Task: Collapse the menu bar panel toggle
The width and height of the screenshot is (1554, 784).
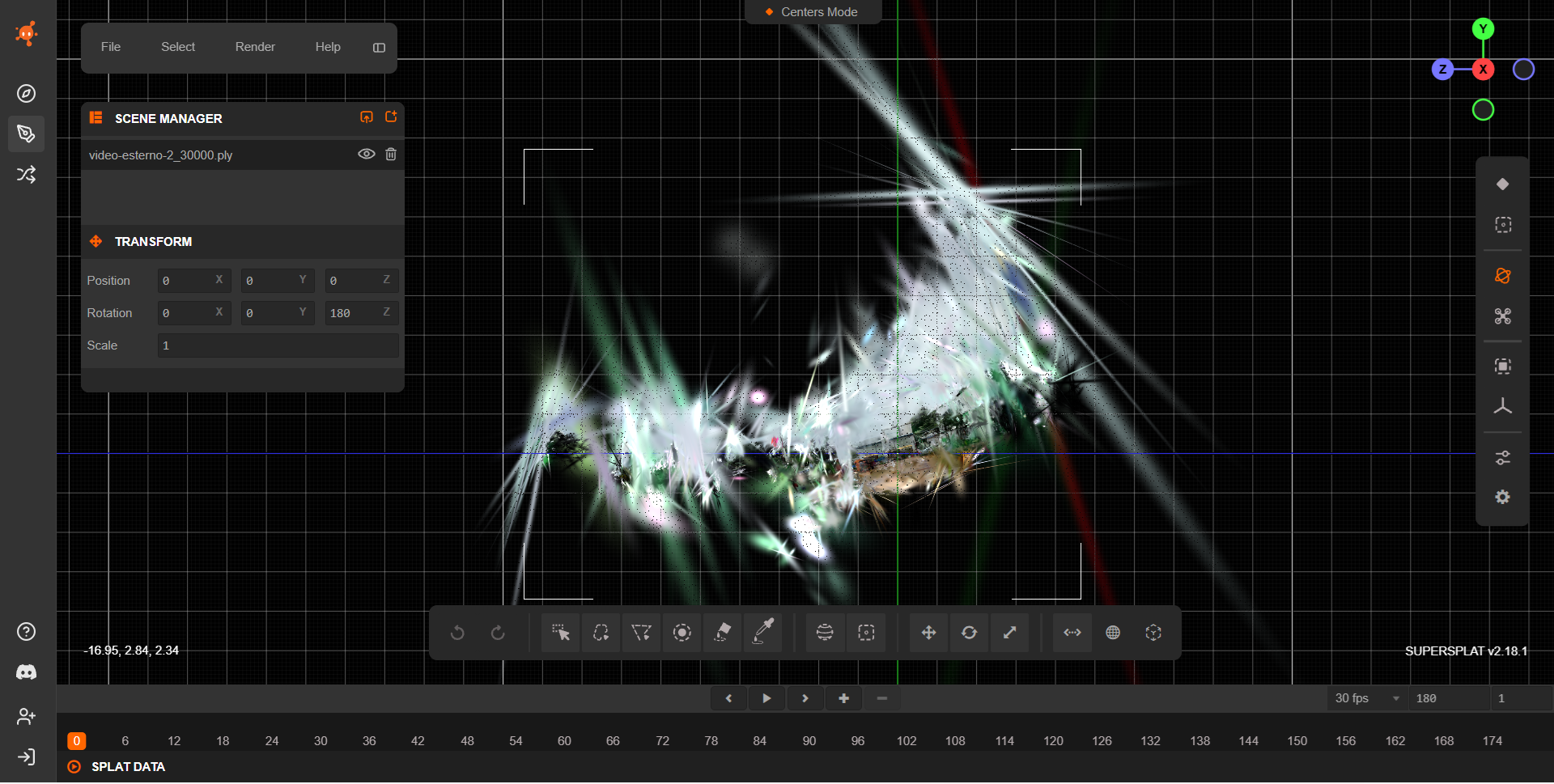Action: click(379, 48)
